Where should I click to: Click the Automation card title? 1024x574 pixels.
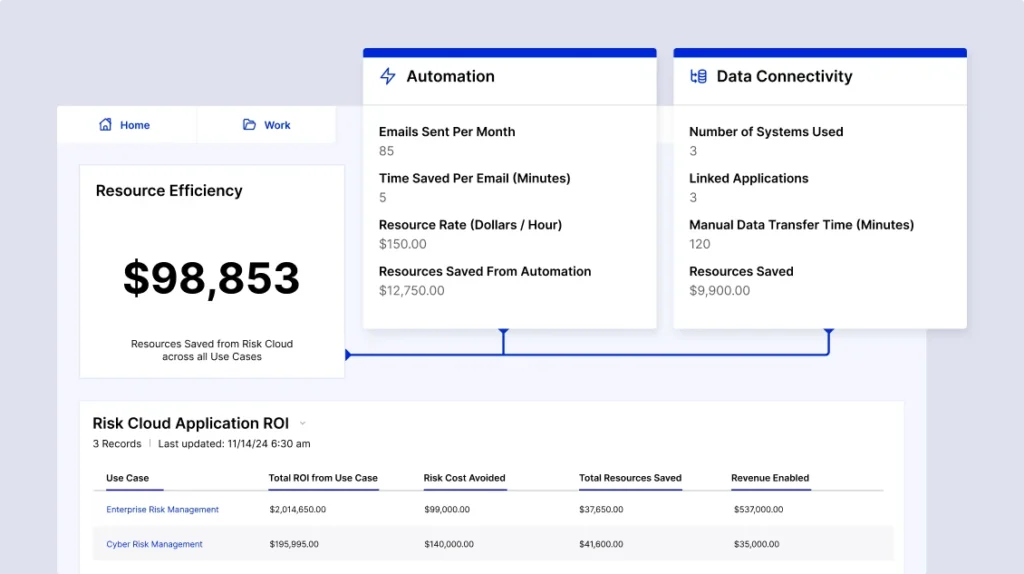coord(451,76)
